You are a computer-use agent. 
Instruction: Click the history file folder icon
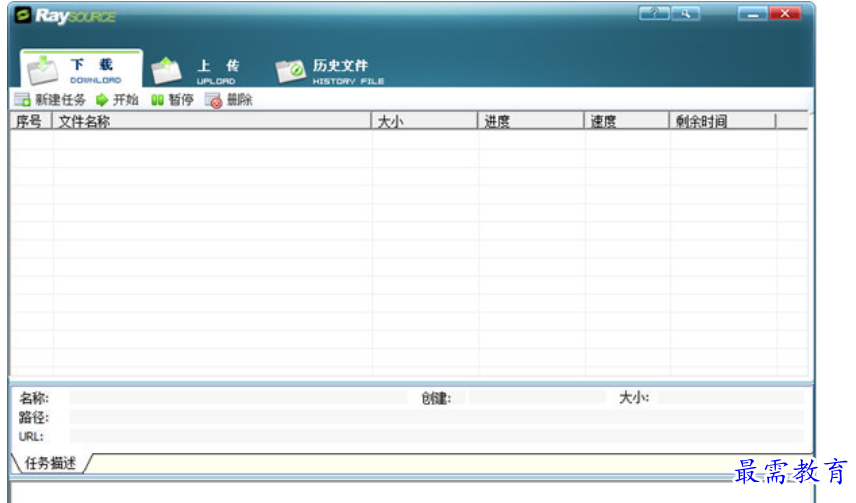point(291,70)
